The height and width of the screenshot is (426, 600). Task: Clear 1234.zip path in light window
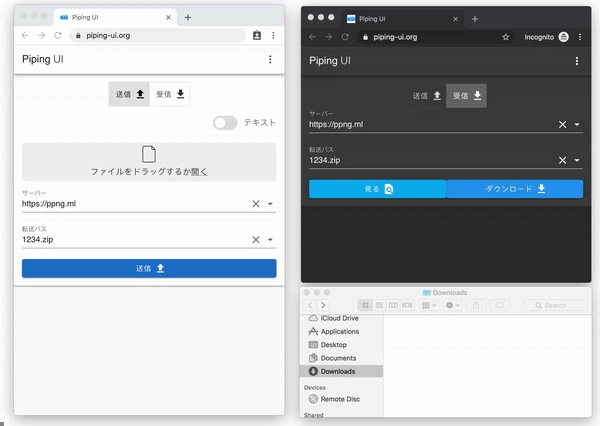click(x=256, y=240)
